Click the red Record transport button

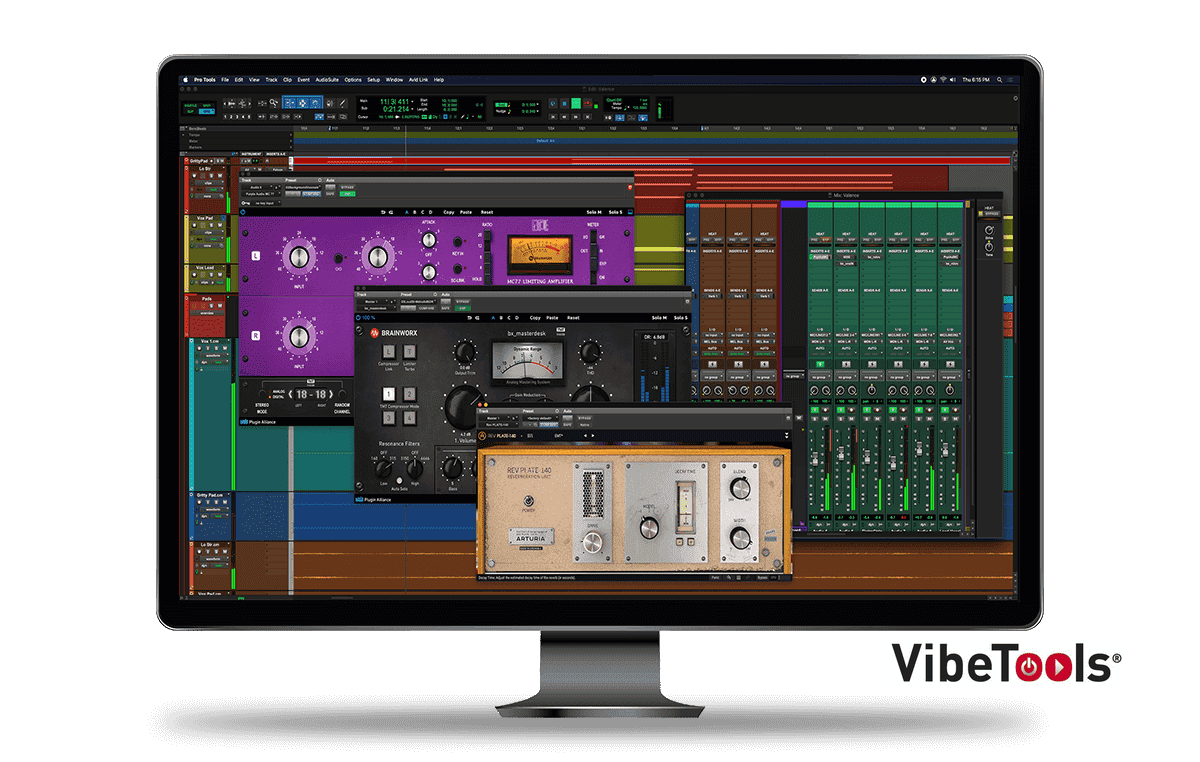coord(588,102)
